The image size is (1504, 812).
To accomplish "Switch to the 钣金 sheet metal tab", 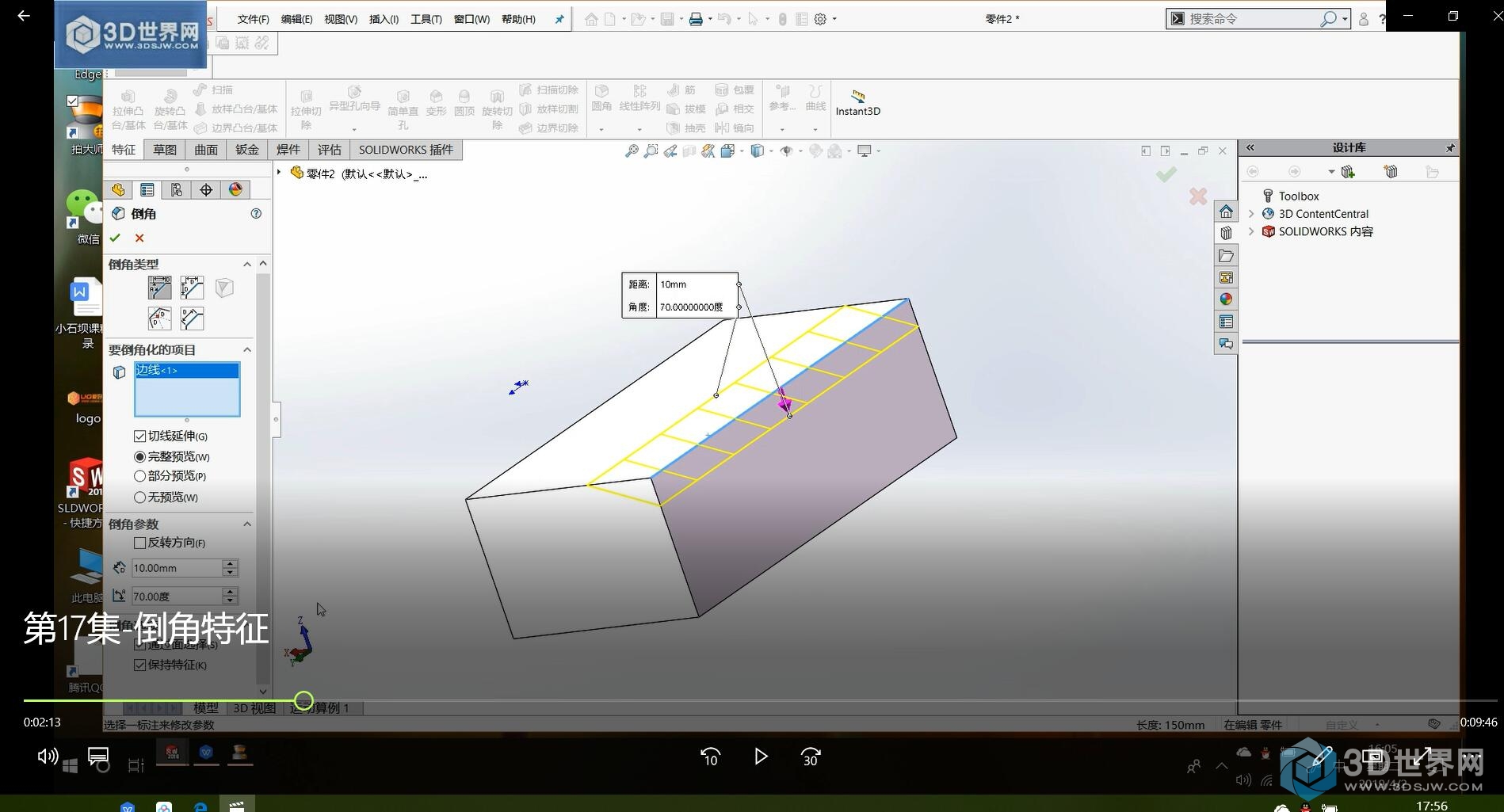I will click(x=247, y=150).
